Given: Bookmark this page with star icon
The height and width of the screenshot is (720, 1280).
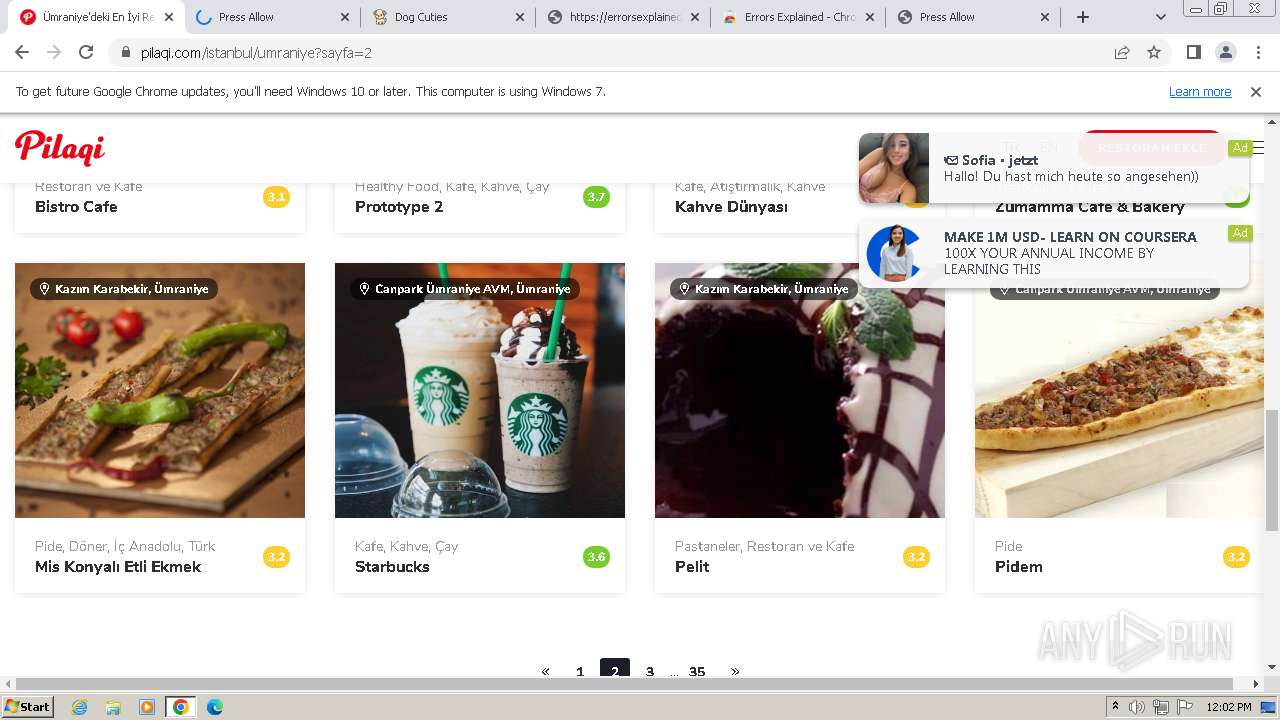Looking at the screenshot, I should [1154, 53].
